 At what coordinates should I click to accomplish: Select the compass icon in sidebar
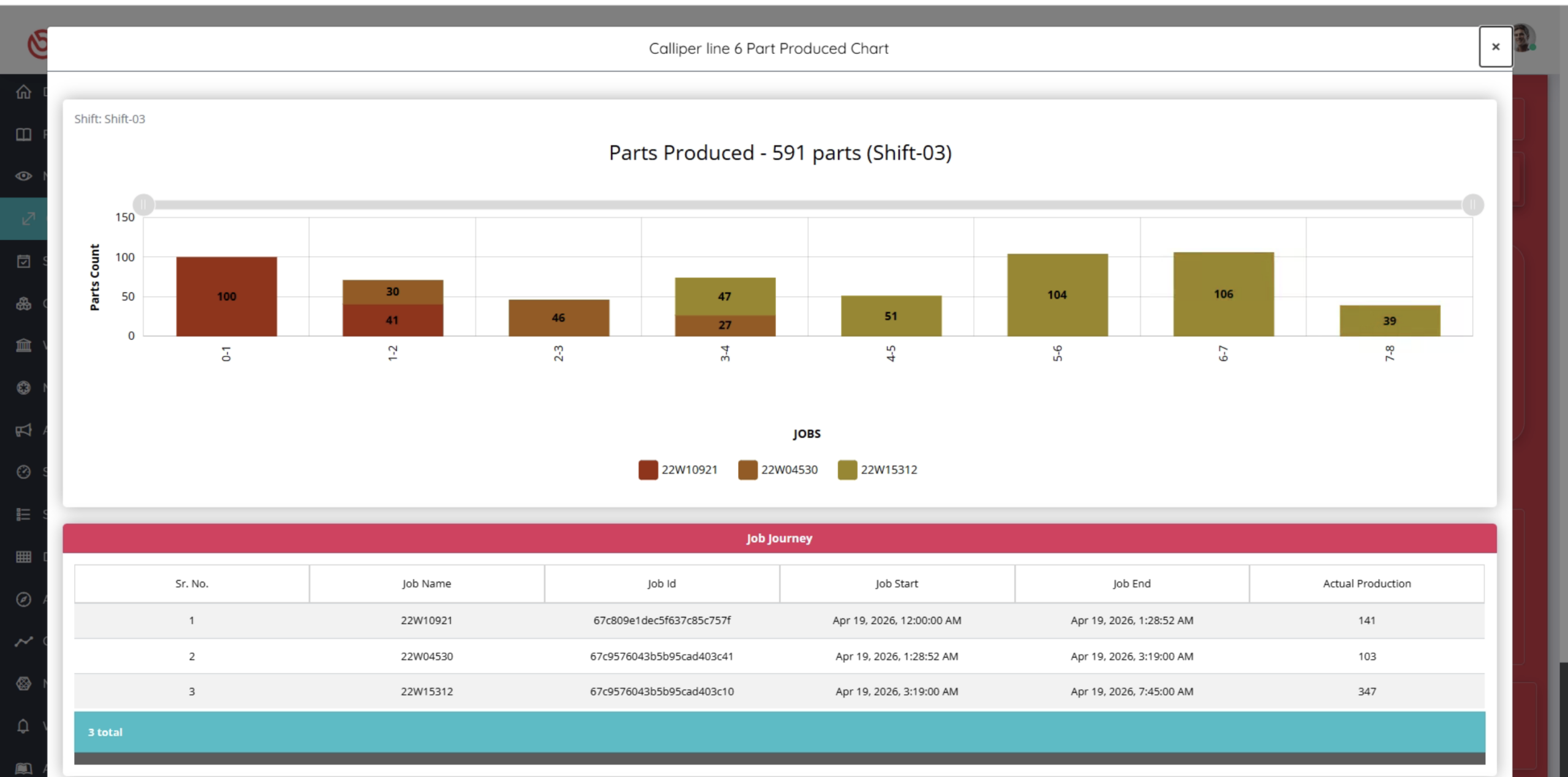tap(23, 599)
